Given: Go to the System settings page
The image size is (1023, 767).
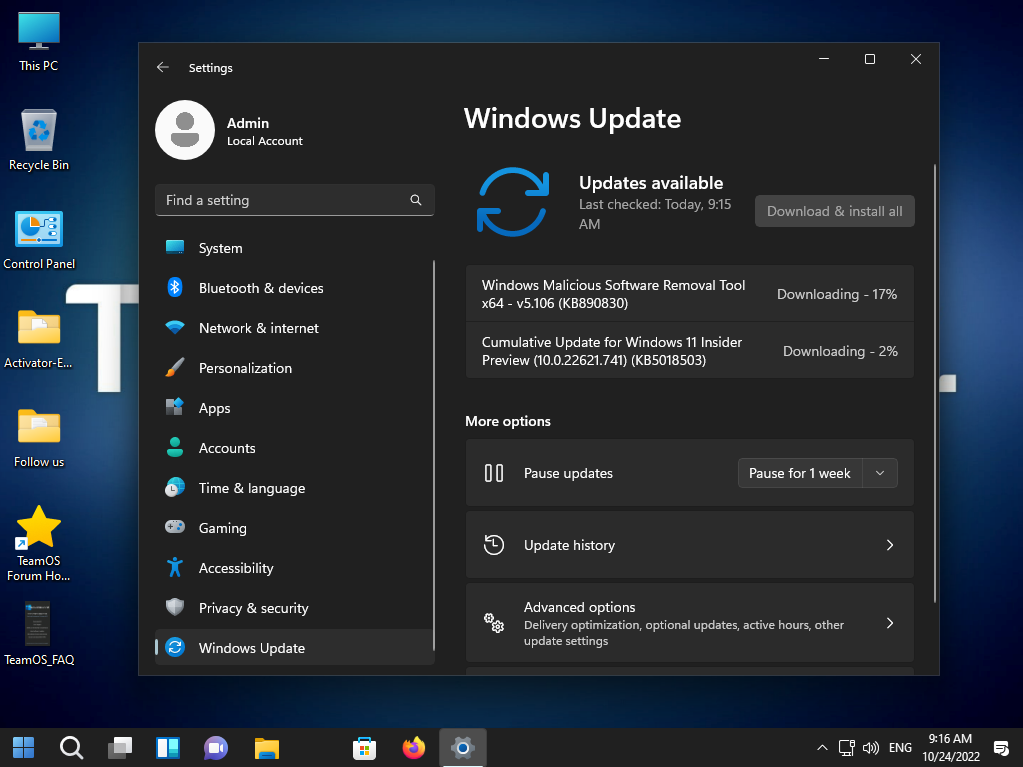Looking at the screenshot, I should click(x=220, y=248).
